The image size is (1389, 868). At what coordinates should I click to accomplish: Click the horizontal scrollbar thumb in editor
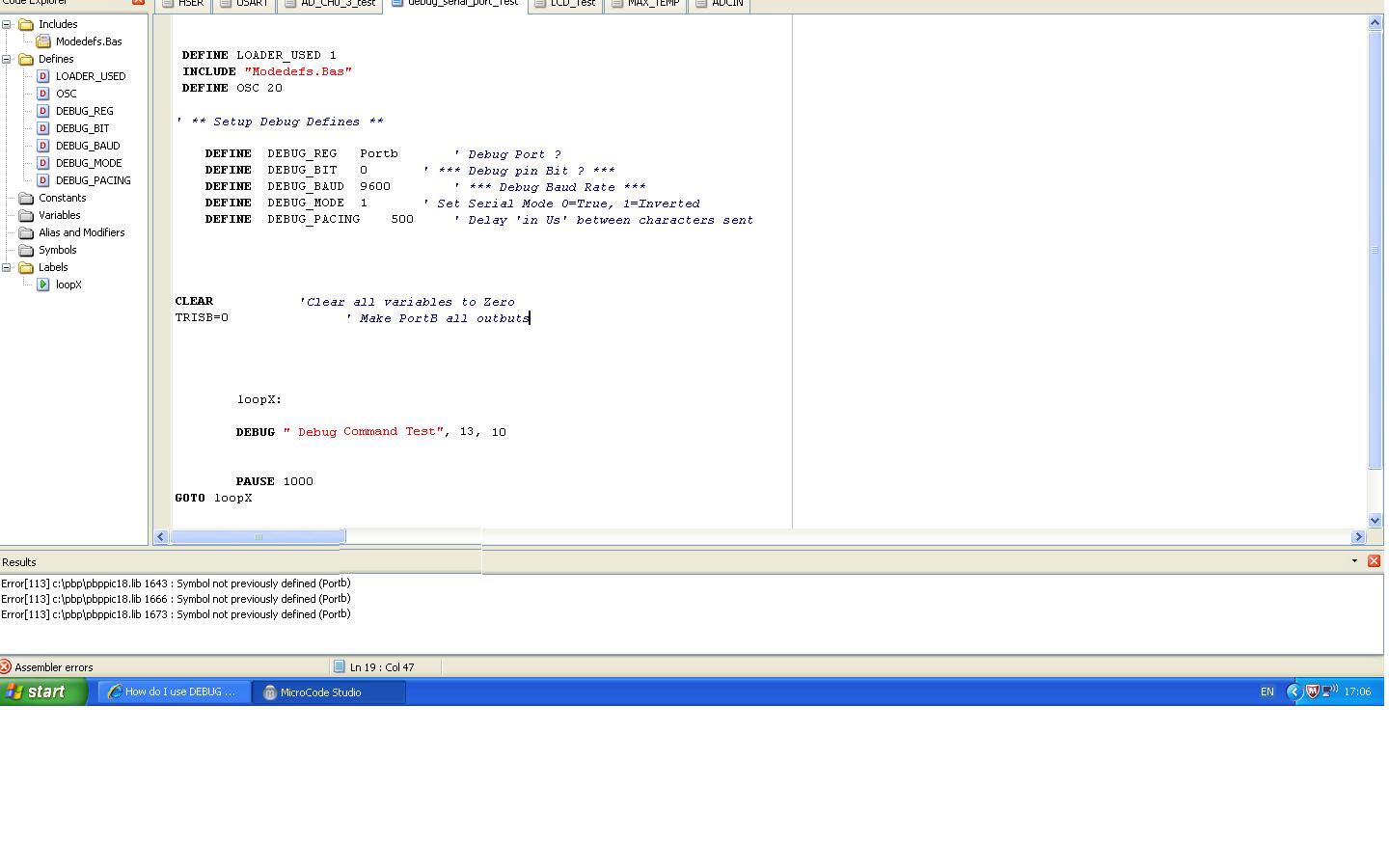point(258,536)
